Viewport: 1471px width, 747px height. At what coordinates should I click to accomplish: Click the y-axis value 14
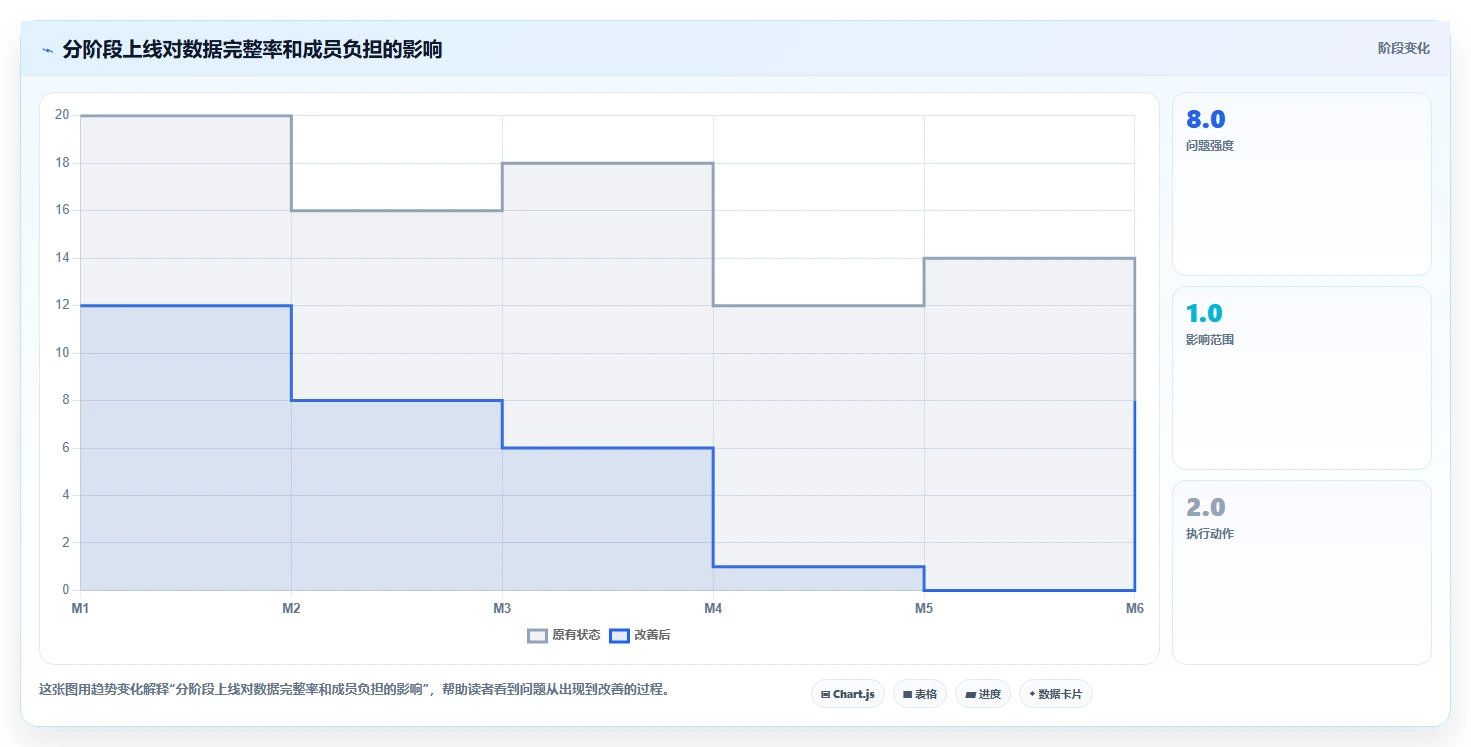click(62, 258)
